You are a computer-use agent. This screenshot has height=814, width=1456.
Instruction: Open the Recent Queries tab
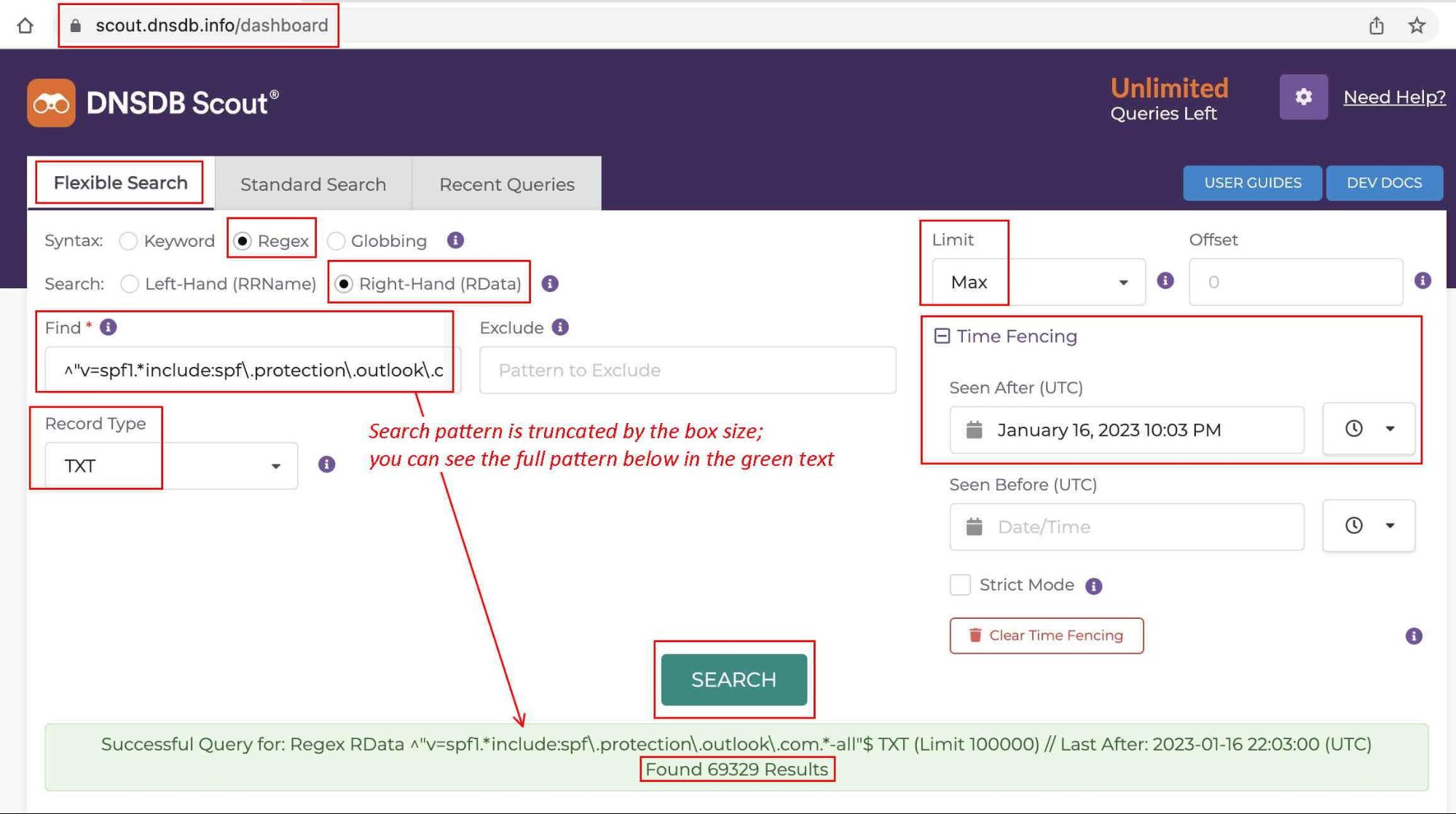pyautogui.click(x=505, y=184)
